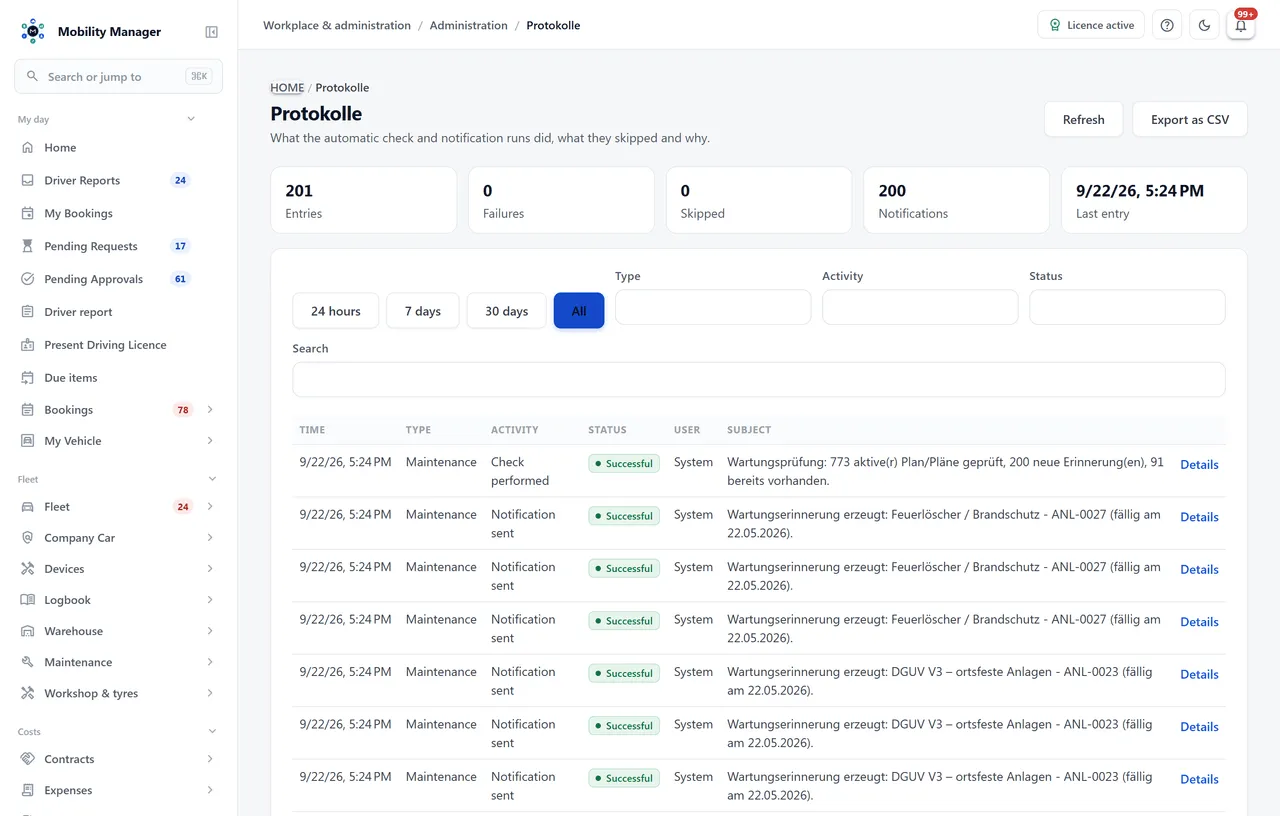1280x816 pixels.
Task: Click the My Bookings calendar icon
Action: click(27, 213)
